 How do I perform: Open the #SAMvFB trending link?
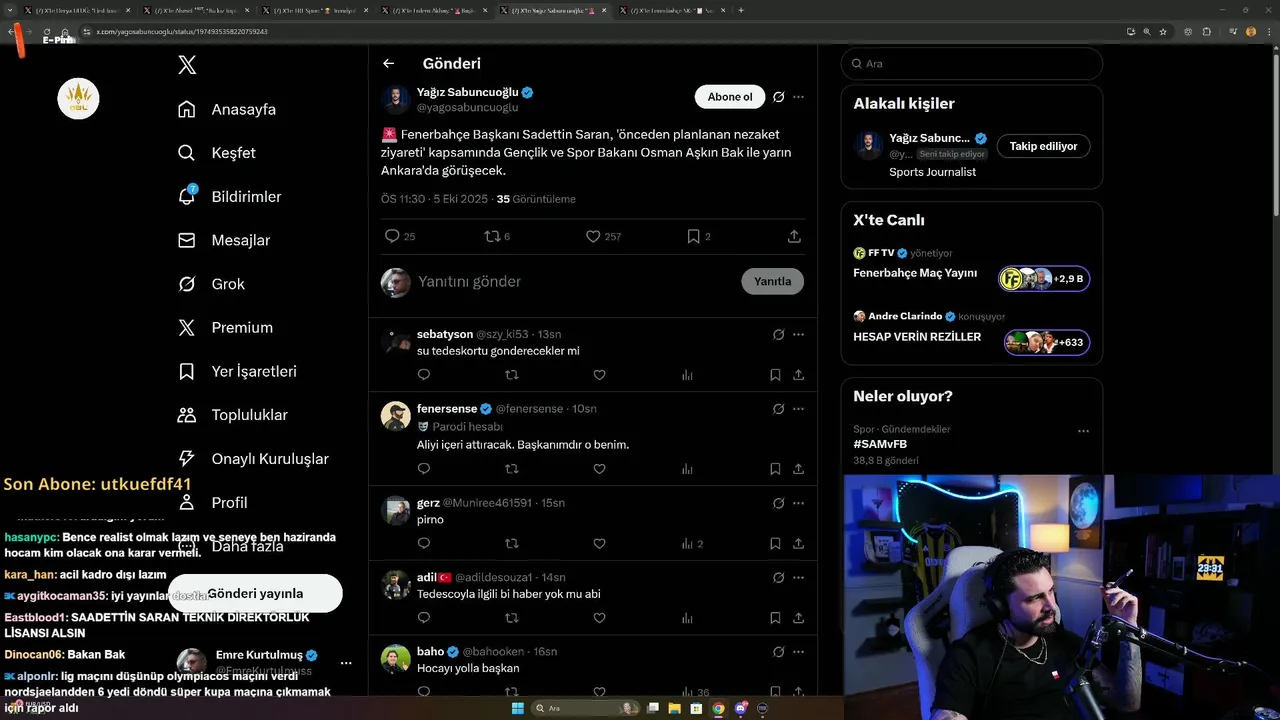pos(880,444)
